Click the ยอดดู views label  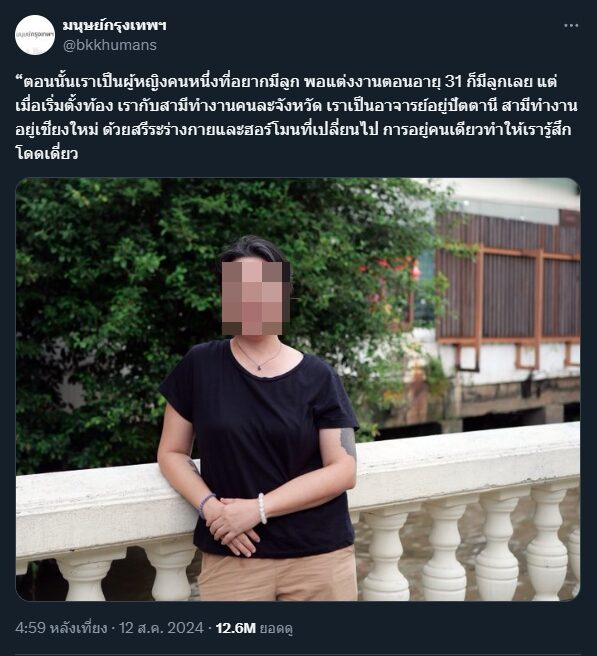[276, 628]
